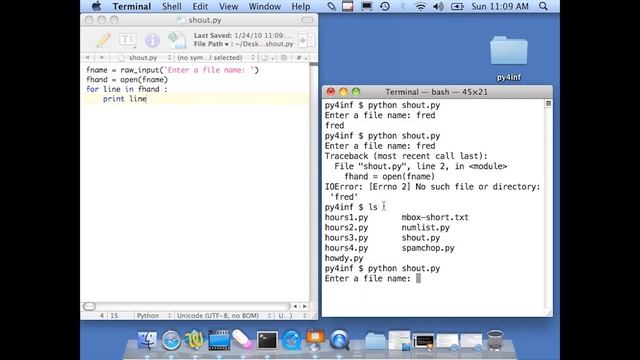The height and width of the screenshot is (360, 640).
Task: Open the pink USB-drive app in Dock
Action: point(243,340)
